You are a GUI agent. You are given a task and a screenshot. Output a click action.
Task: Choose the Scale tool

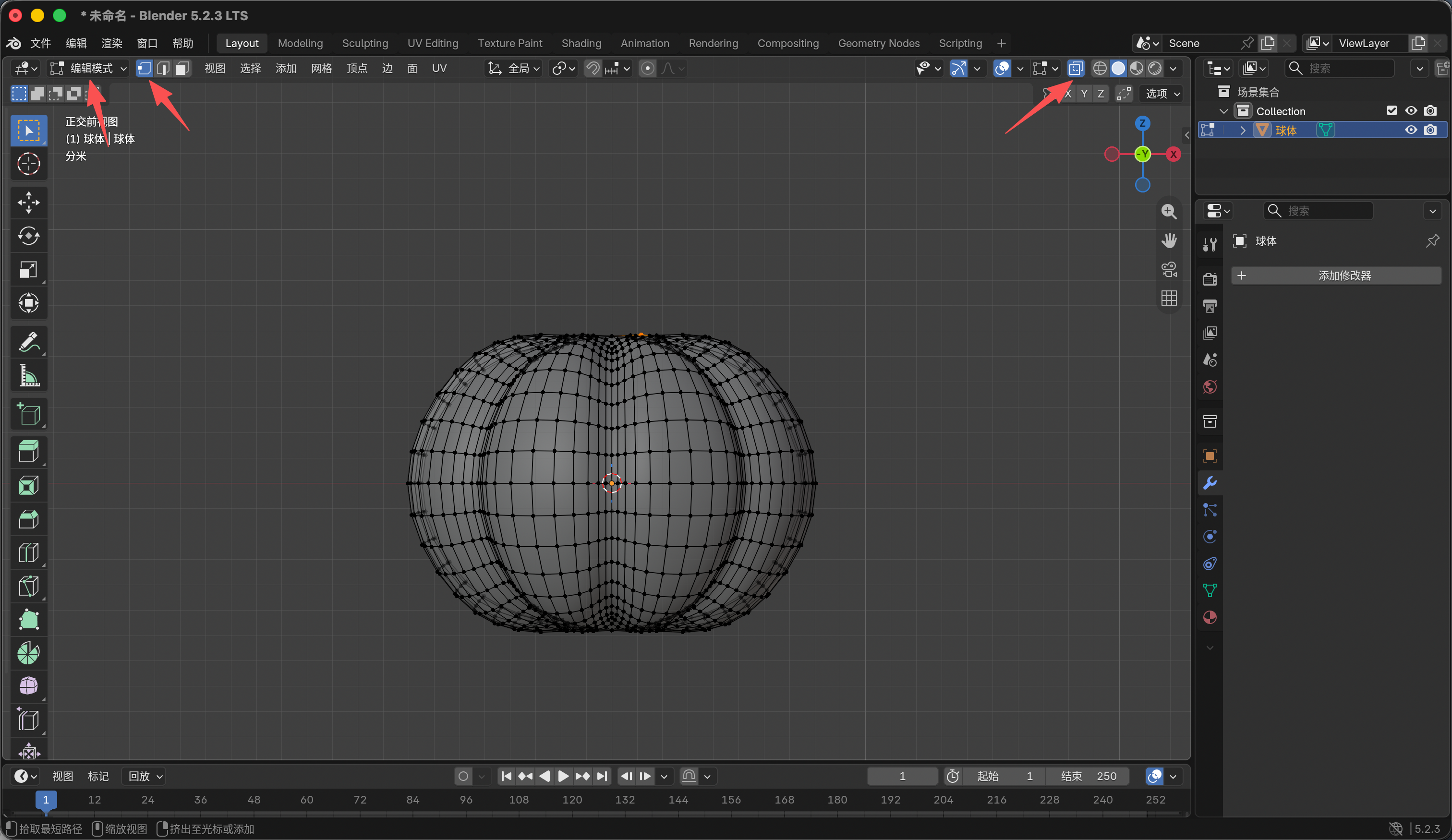pyautogui.click(x=29, y=269)
